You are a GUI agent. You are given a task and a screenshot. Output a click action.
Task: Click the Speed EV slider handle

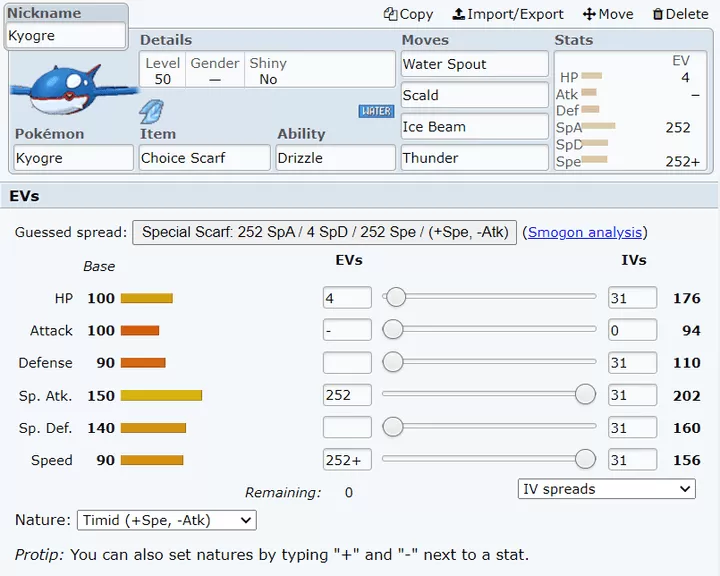tap(585, 459)
